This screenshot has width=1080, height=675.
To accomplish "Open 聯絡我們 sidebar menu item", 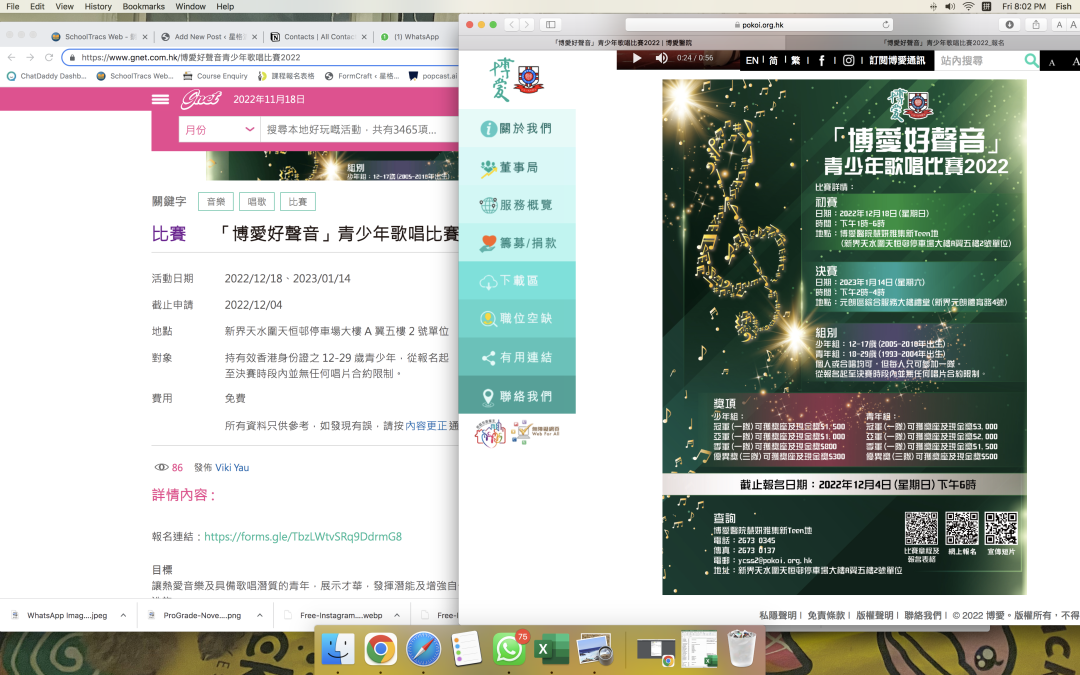I will pyautogui.click(x=517, y=396).
